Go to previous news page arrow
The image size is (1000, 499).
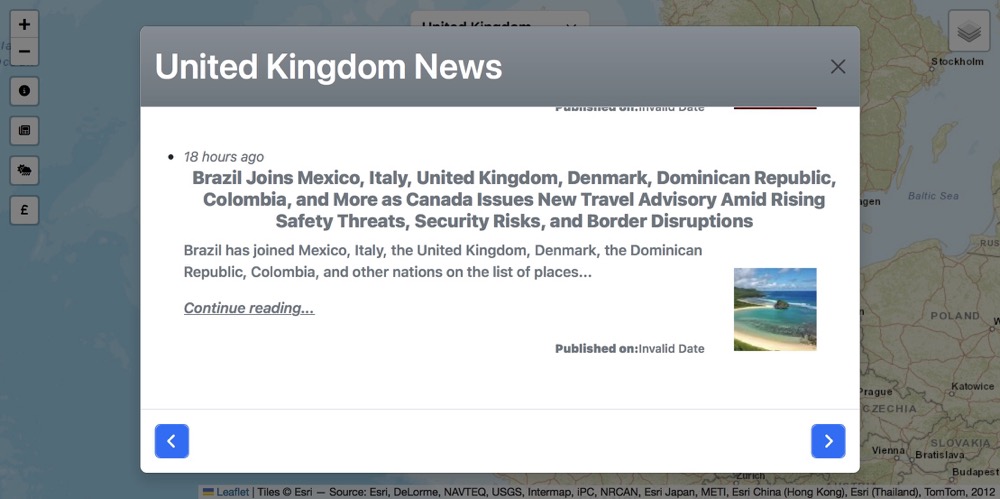172,441
